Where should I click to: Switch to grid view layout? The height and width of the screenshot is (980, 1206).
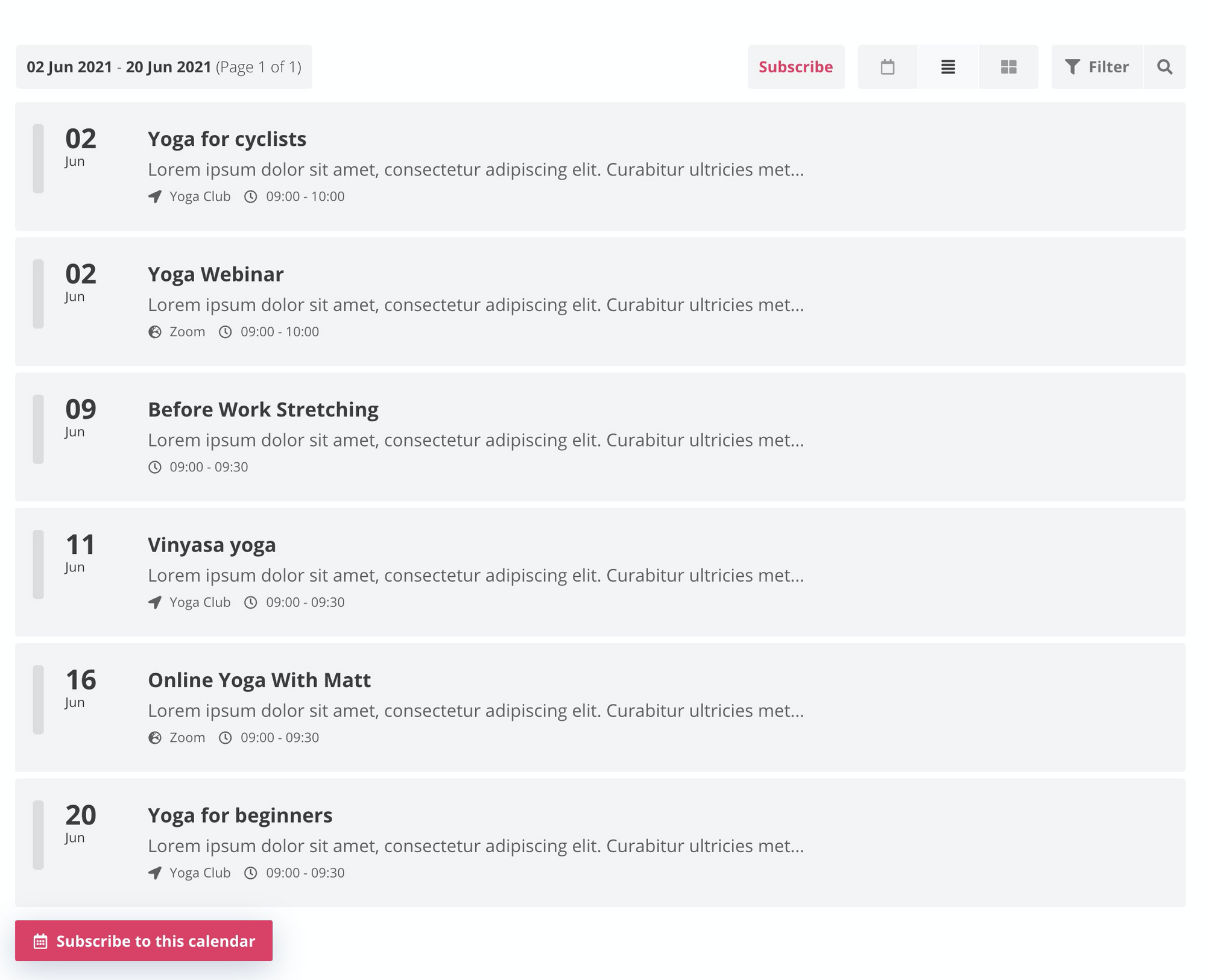1008,66
